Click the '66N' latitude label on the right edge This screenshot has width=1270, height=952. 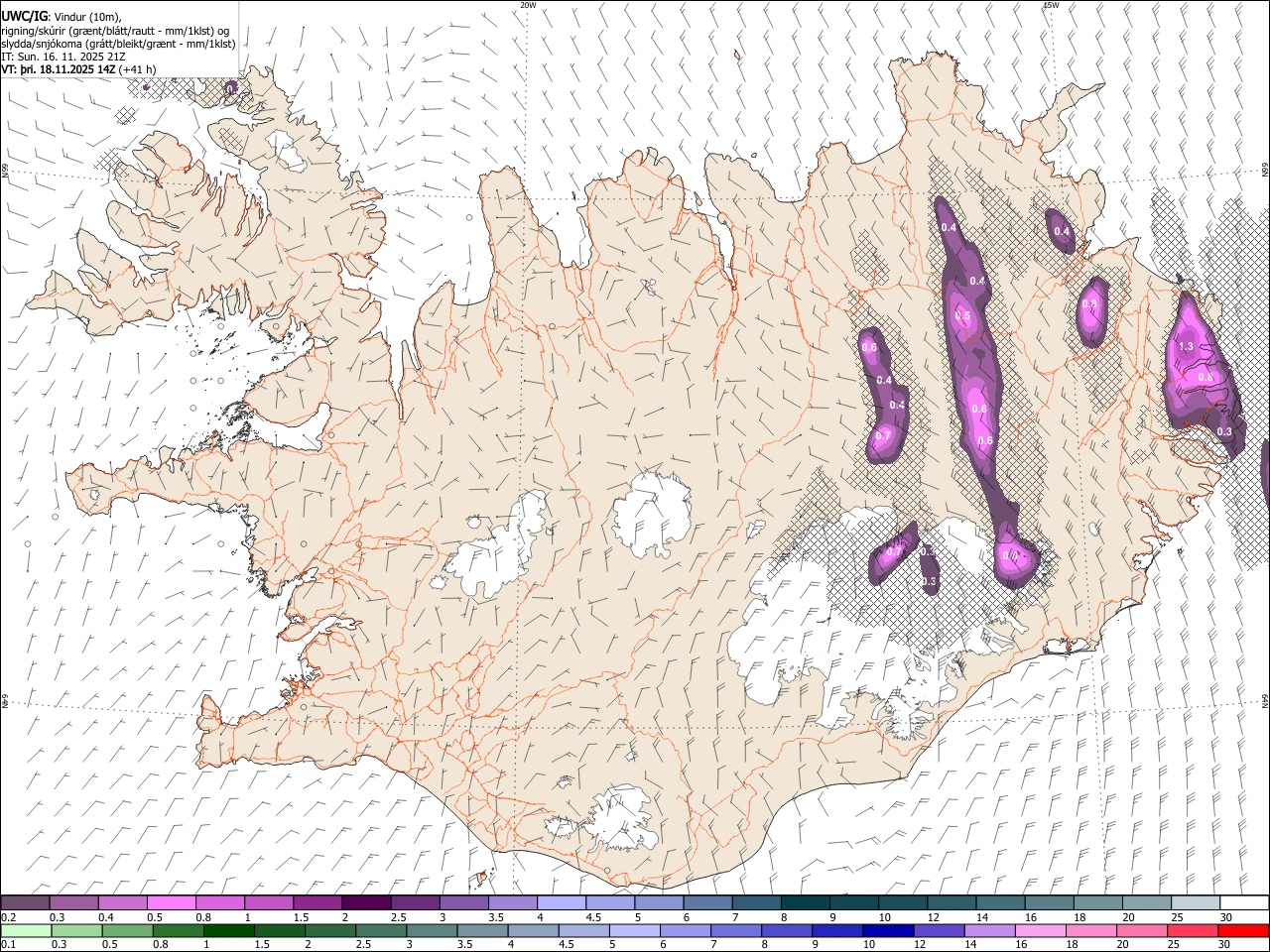1265,170
